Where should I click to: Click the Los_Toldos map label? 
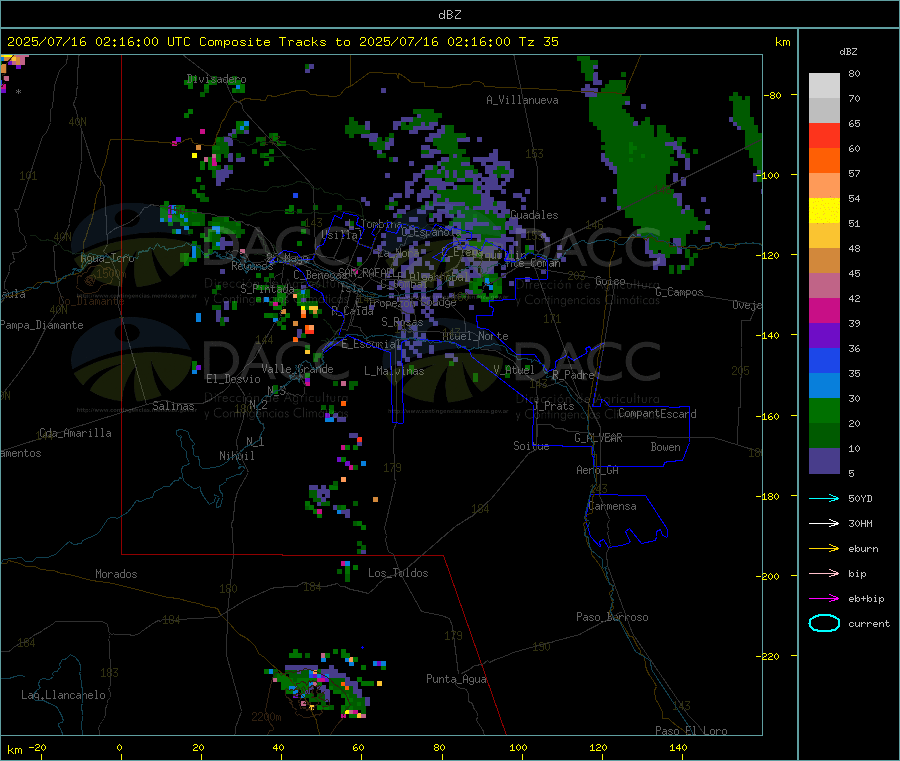tap(398, 573)
